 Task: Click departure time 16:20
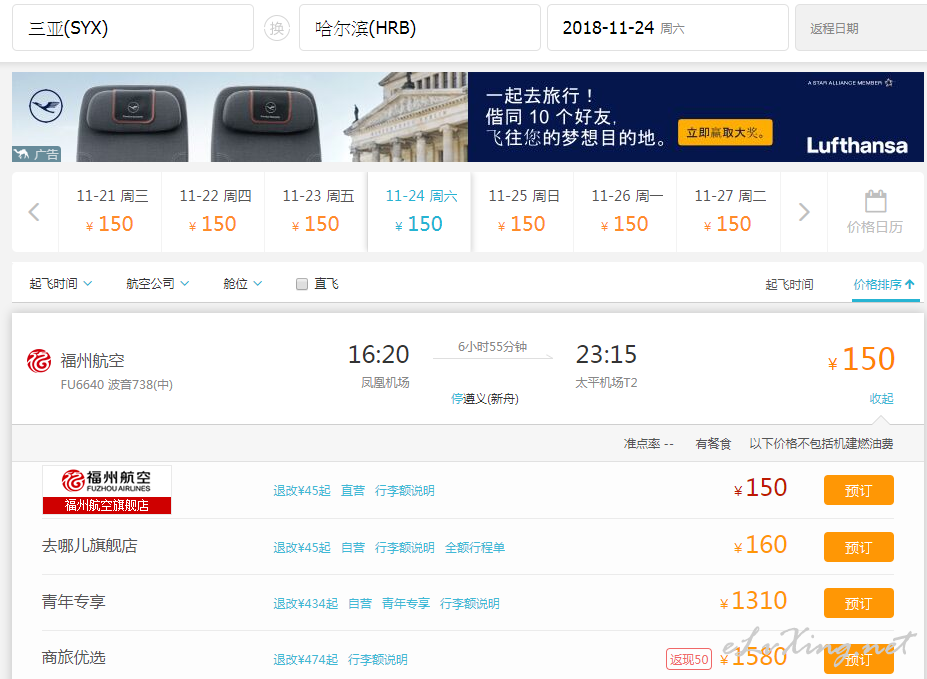coord(378,355)
